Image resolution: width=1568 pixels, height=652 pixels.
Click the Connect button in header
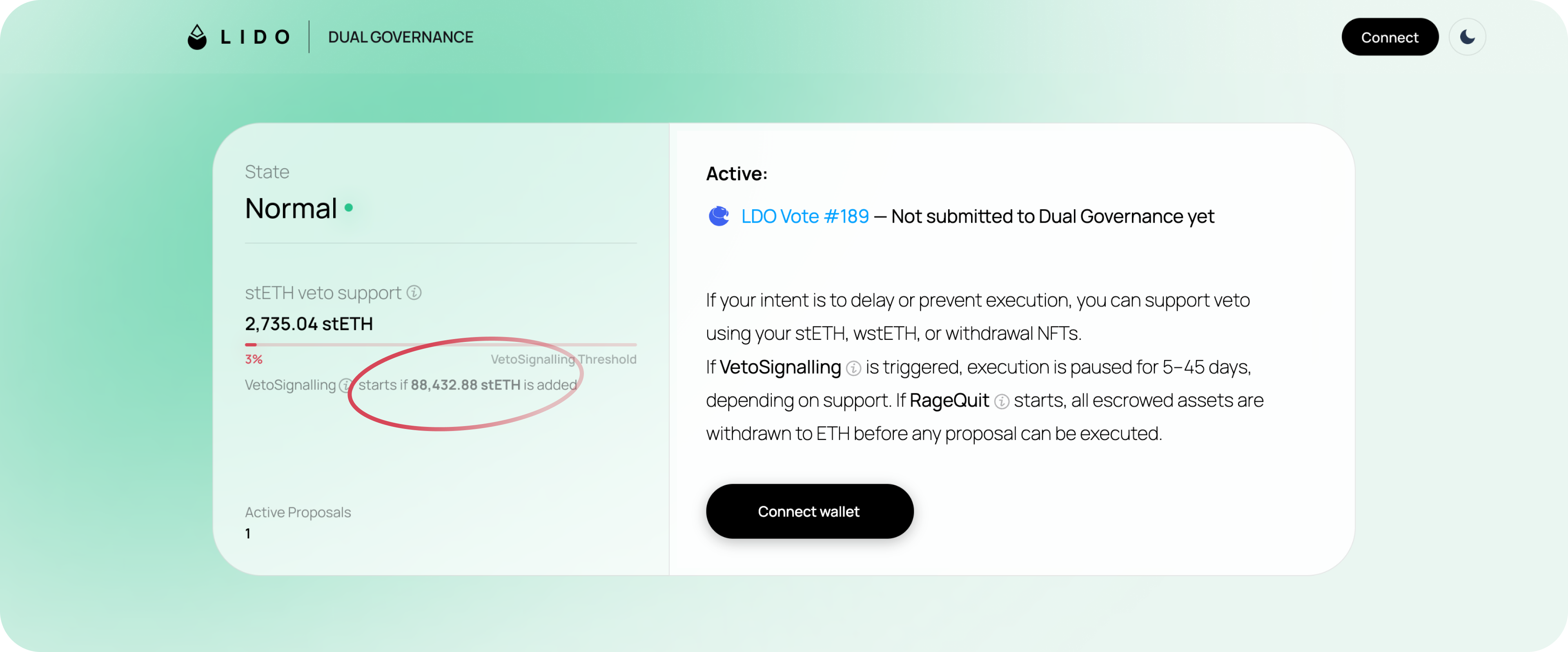click(1390, 37)
